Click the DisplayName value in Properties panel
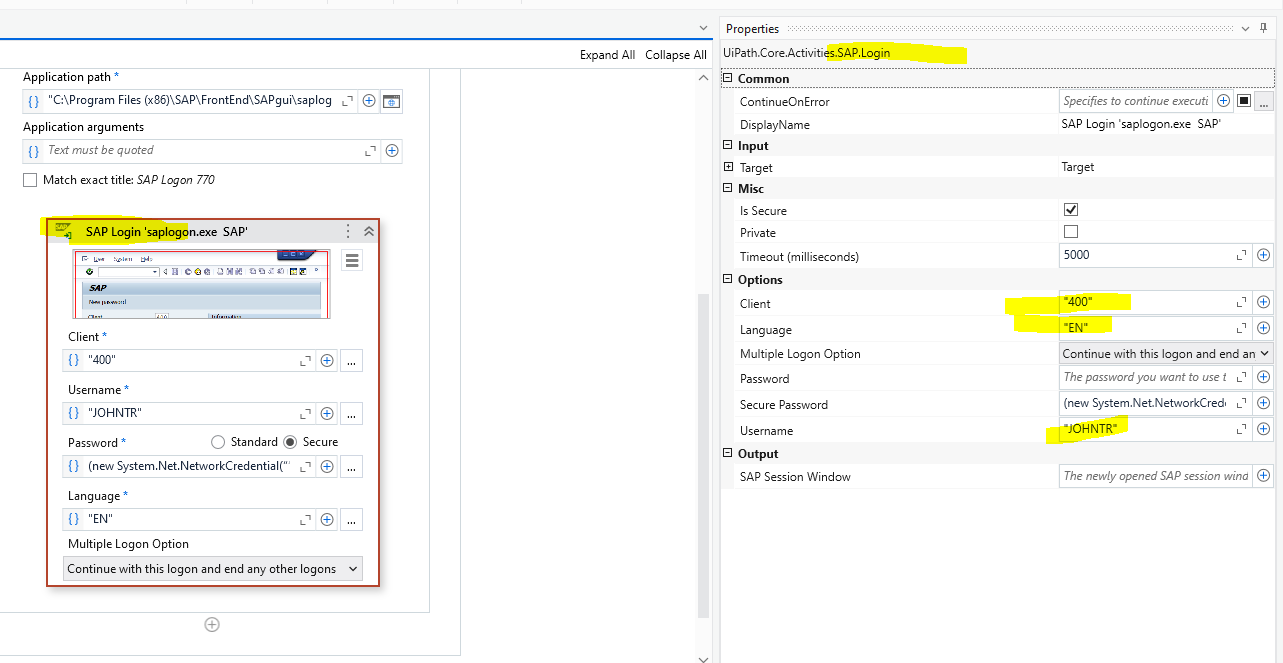 (x=1141, y=125)
